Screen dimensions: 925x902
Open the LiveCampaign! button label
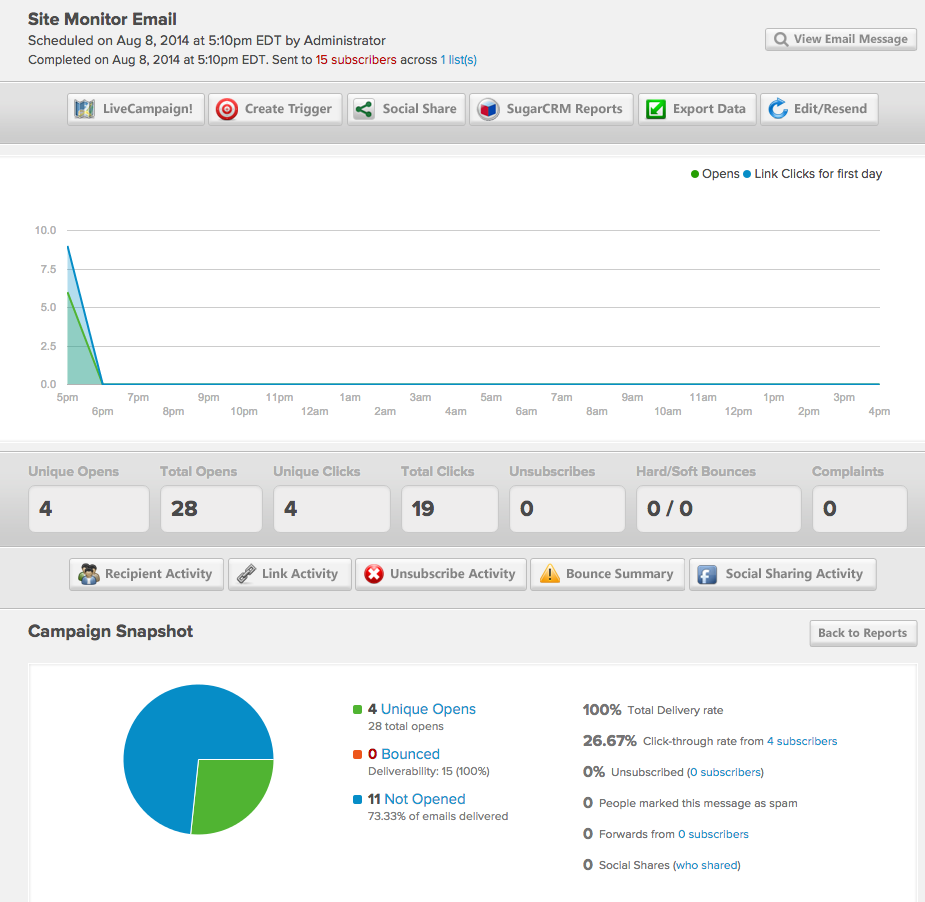point(147,109)
